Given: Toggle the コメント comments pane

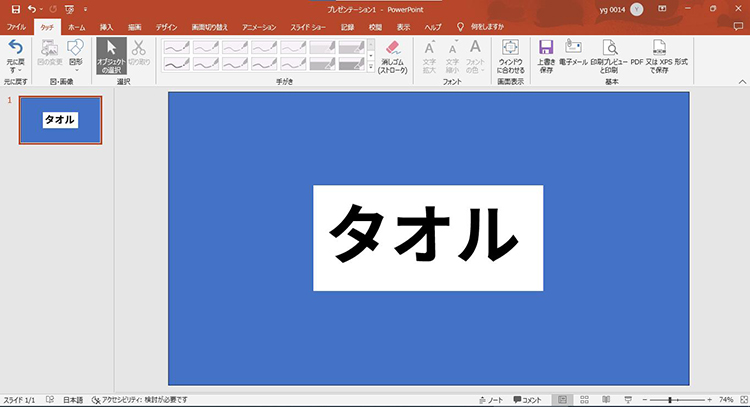Looking at the screenshot, I should pos(527,399).
